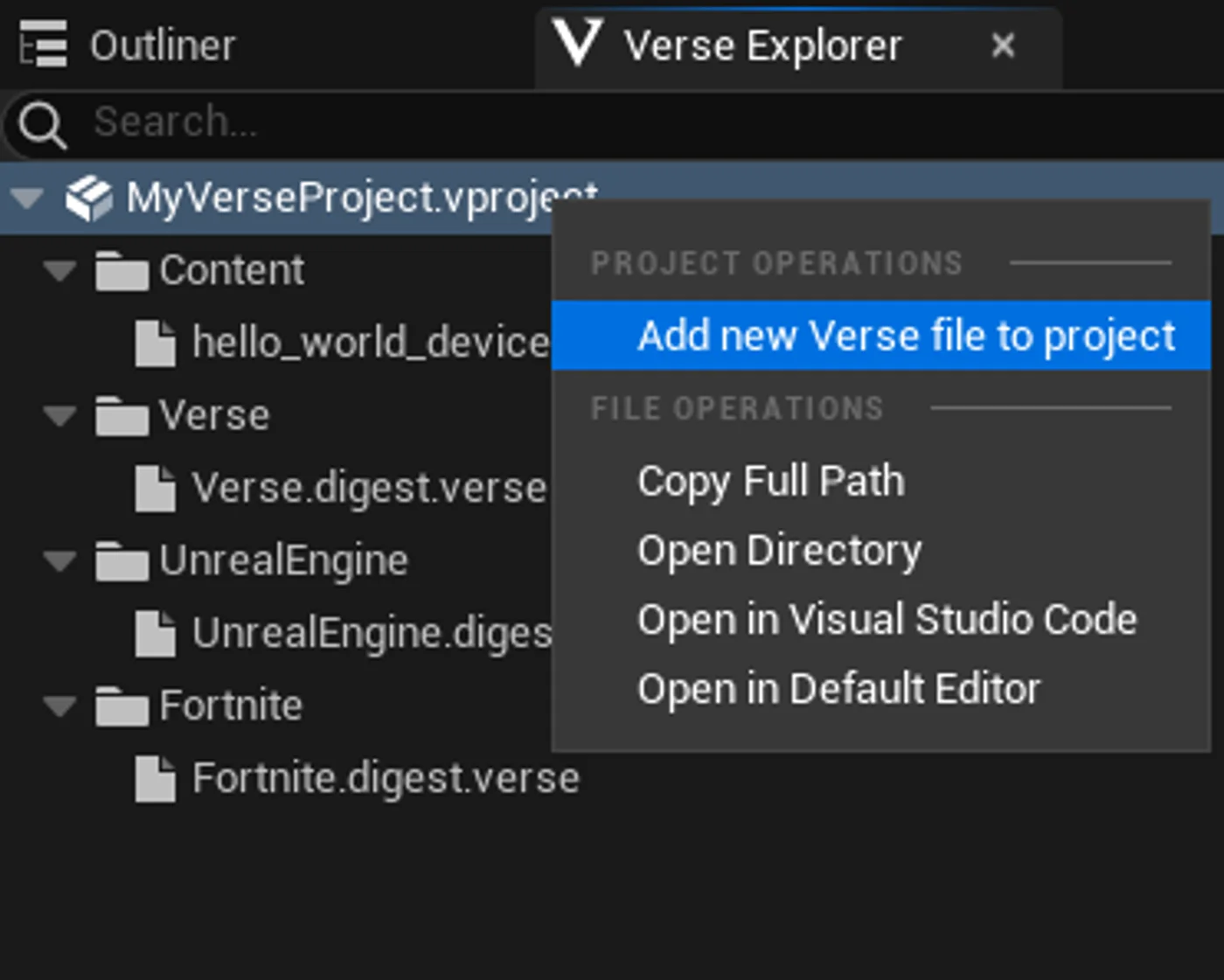The height and width of the screenshot is (980, 1224).
Task: Click the hello_world_device file icon
Action: pos(156,343)
